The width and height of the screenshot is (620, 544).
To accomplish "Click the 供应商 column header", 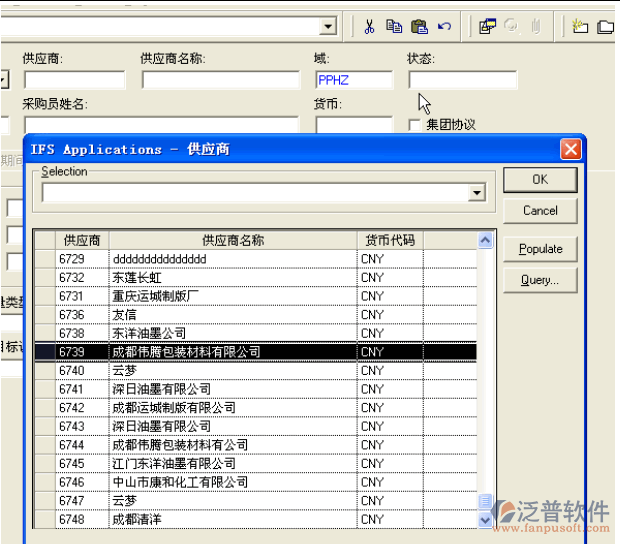I will click(x=82, y=240).
